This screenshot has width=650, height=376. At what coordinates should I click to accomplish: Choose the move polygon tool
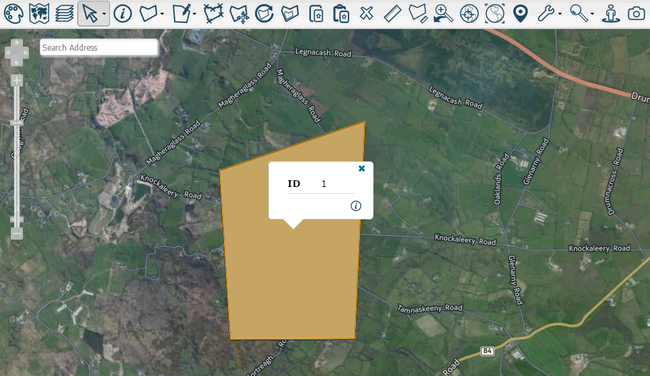[239, 14]
